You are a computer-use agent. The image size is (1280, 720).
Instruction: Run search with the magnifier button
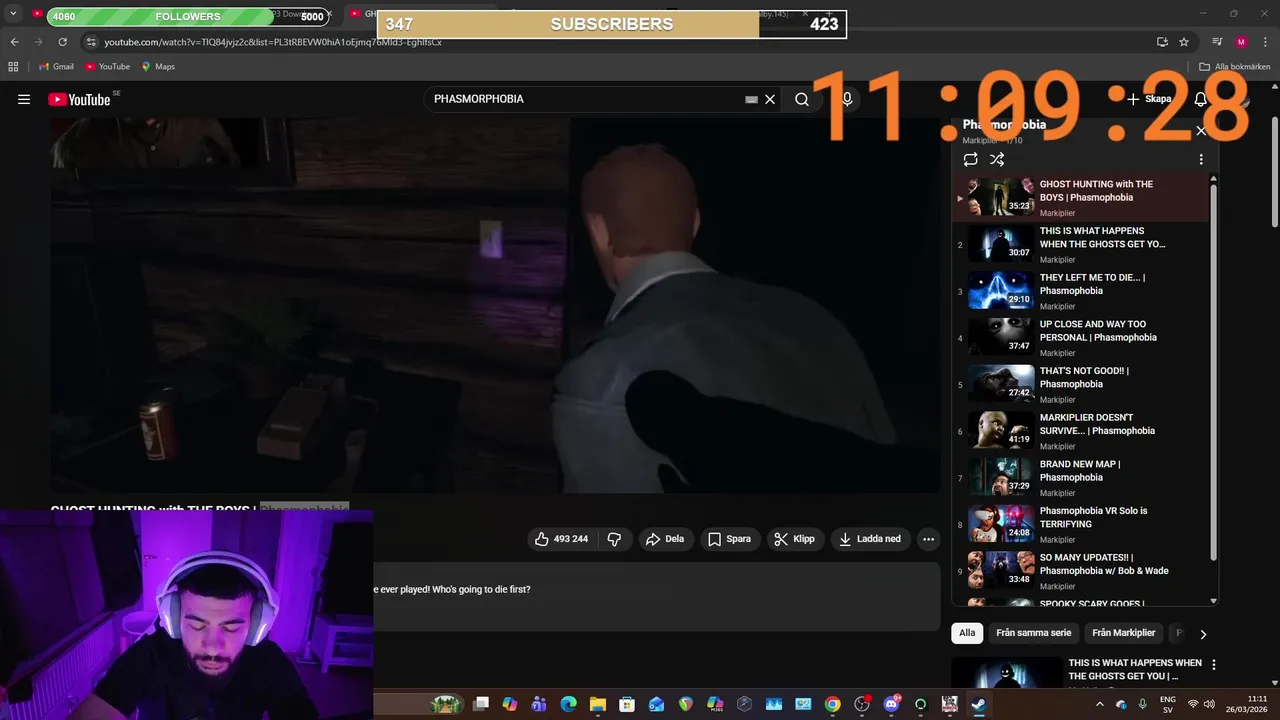(x=802, y=99)
